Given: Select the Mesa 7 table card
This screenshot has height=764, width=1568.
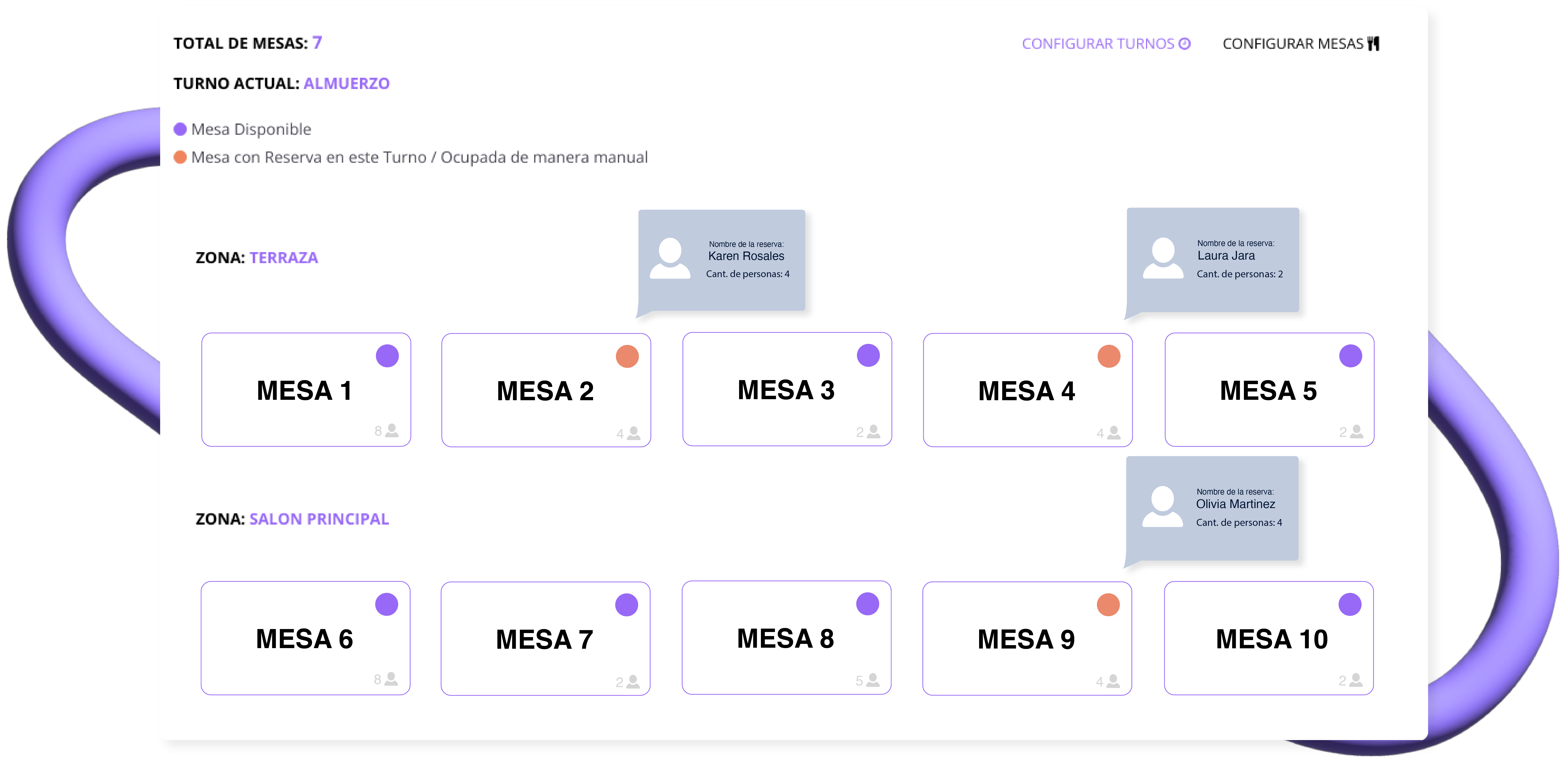Looking at the screenshot, I should click(545, 639).
